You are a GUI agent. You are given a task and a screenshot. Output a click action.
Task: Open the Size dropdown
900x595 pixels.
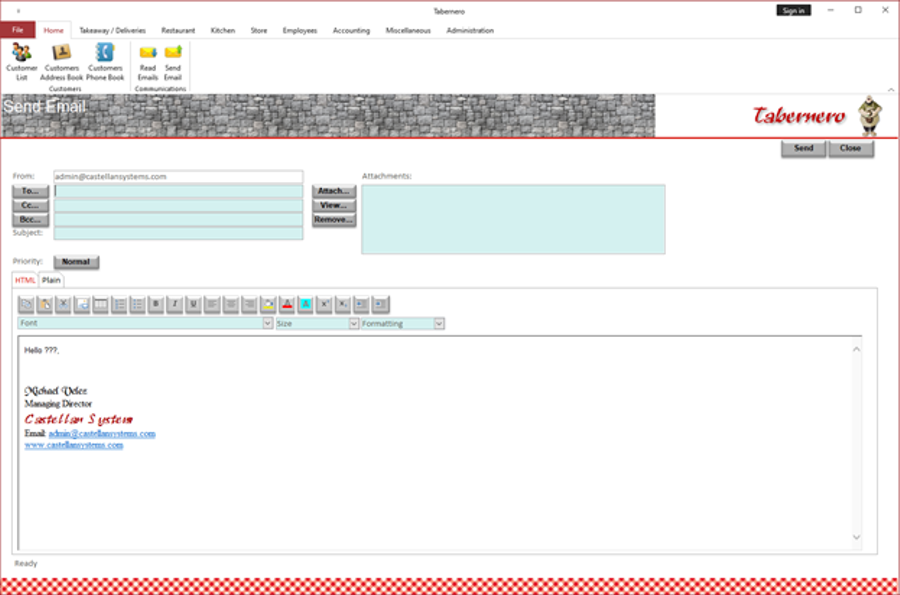point(354,324)
